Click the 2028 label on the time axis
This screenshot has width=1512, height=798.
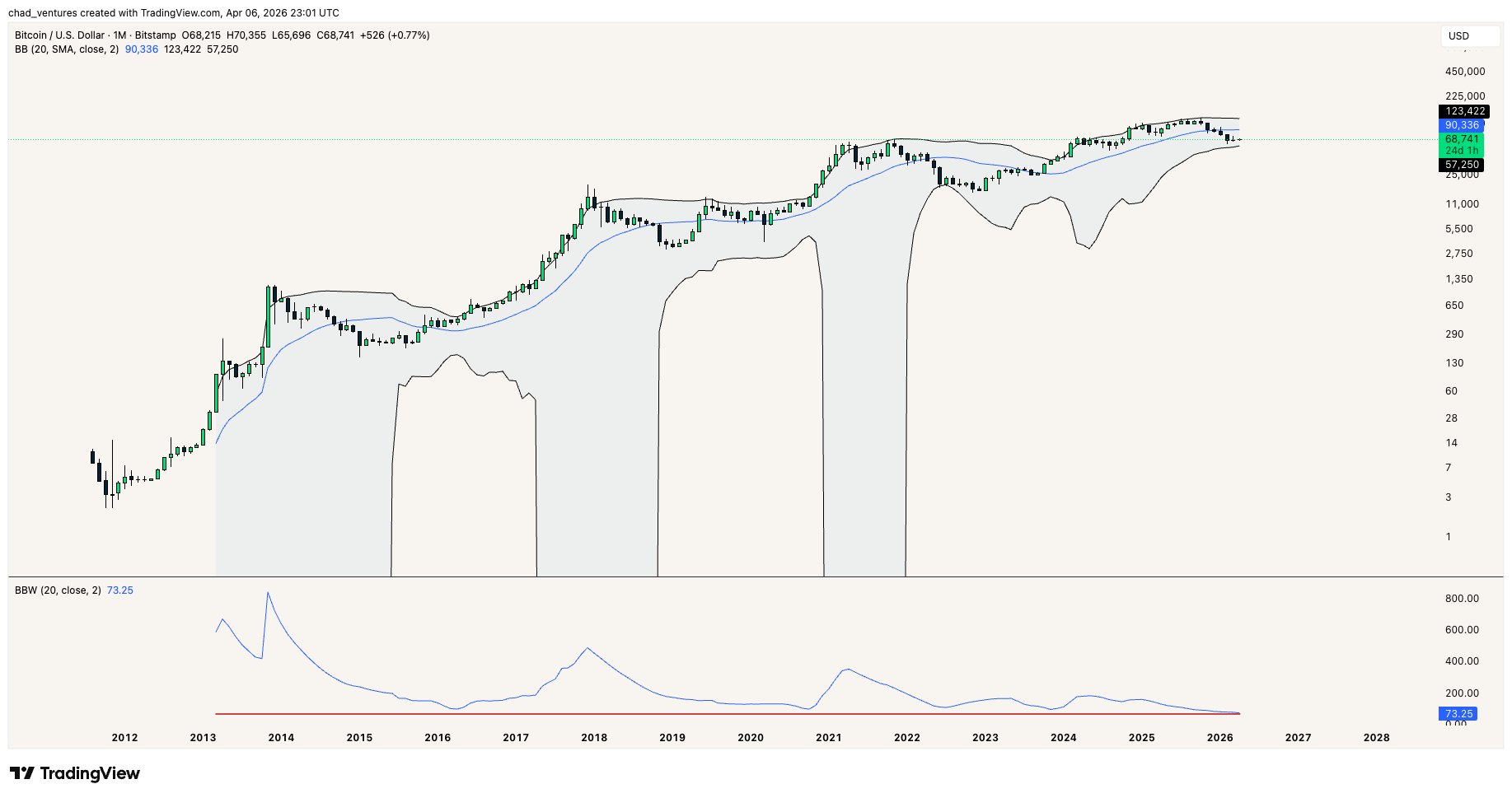coord(1377,738)
